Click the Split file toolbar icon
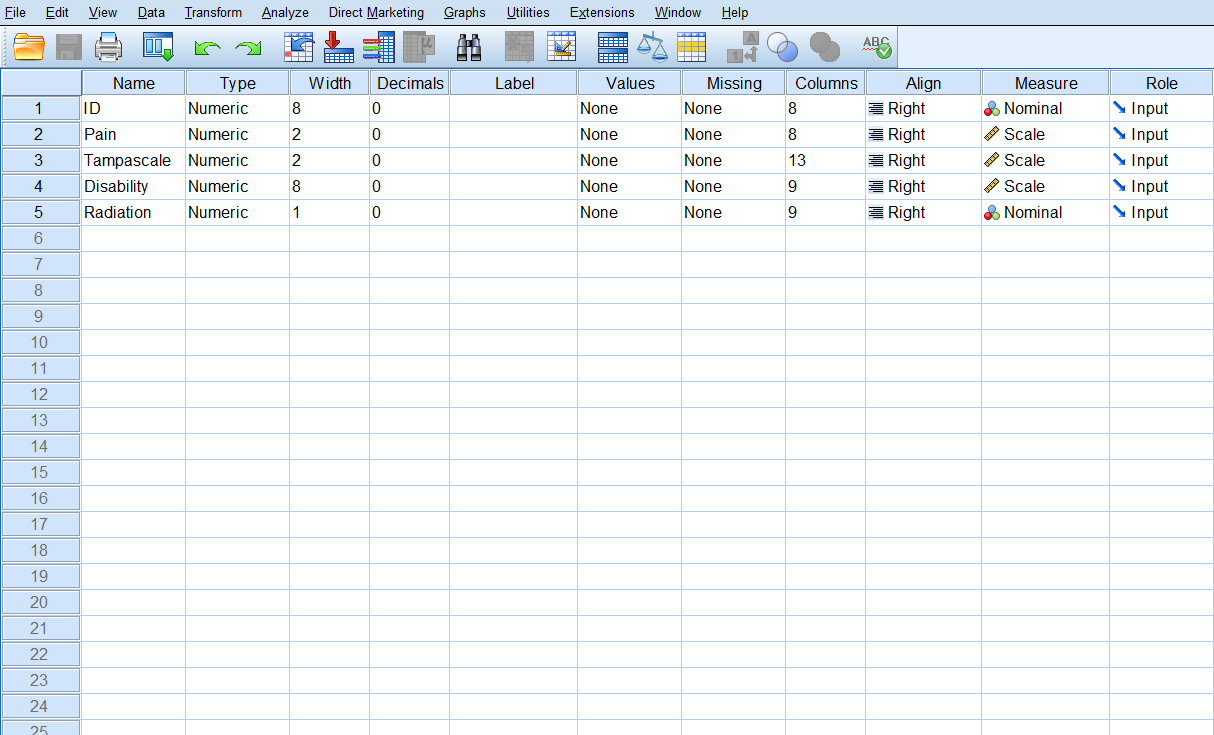The height and width of the screenshot is (735, 1214). click(612, 47)
